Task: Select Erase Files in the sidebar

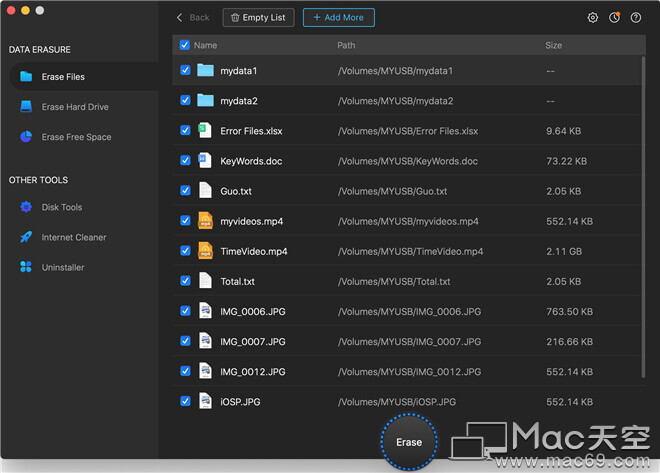Action: 84,77
